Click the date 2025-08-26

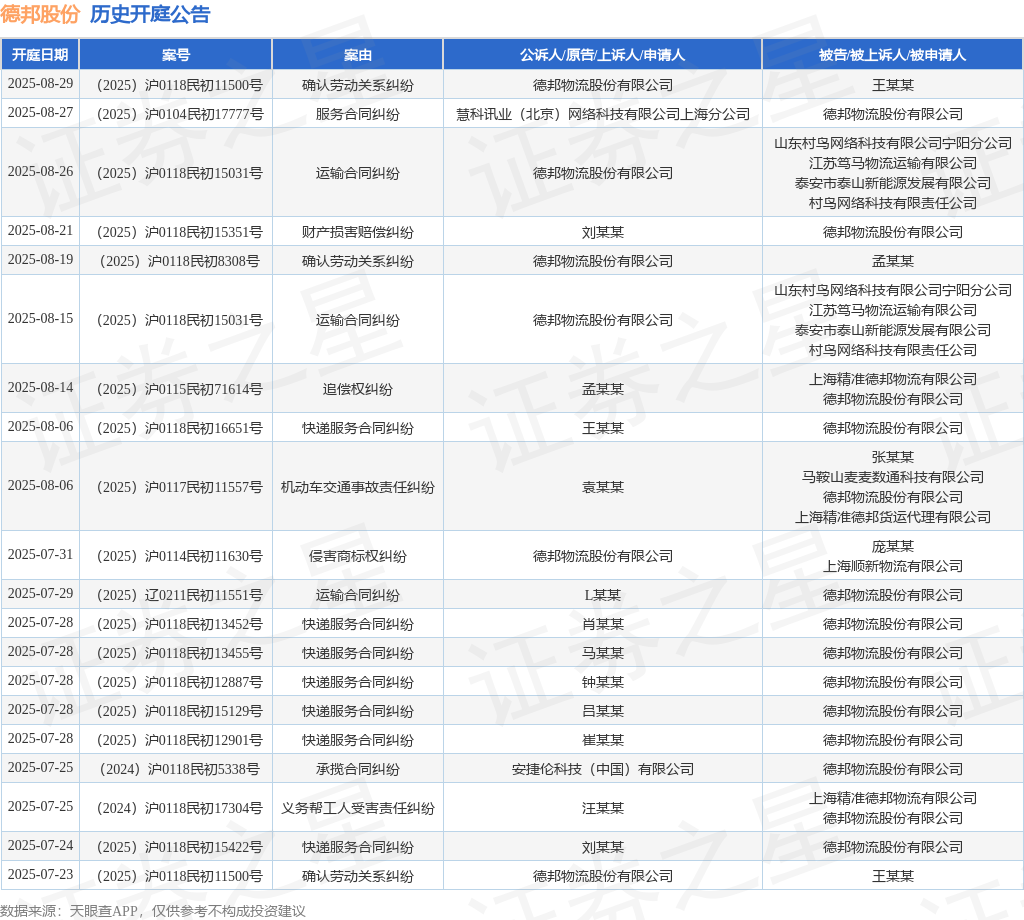tap(40, 172)
